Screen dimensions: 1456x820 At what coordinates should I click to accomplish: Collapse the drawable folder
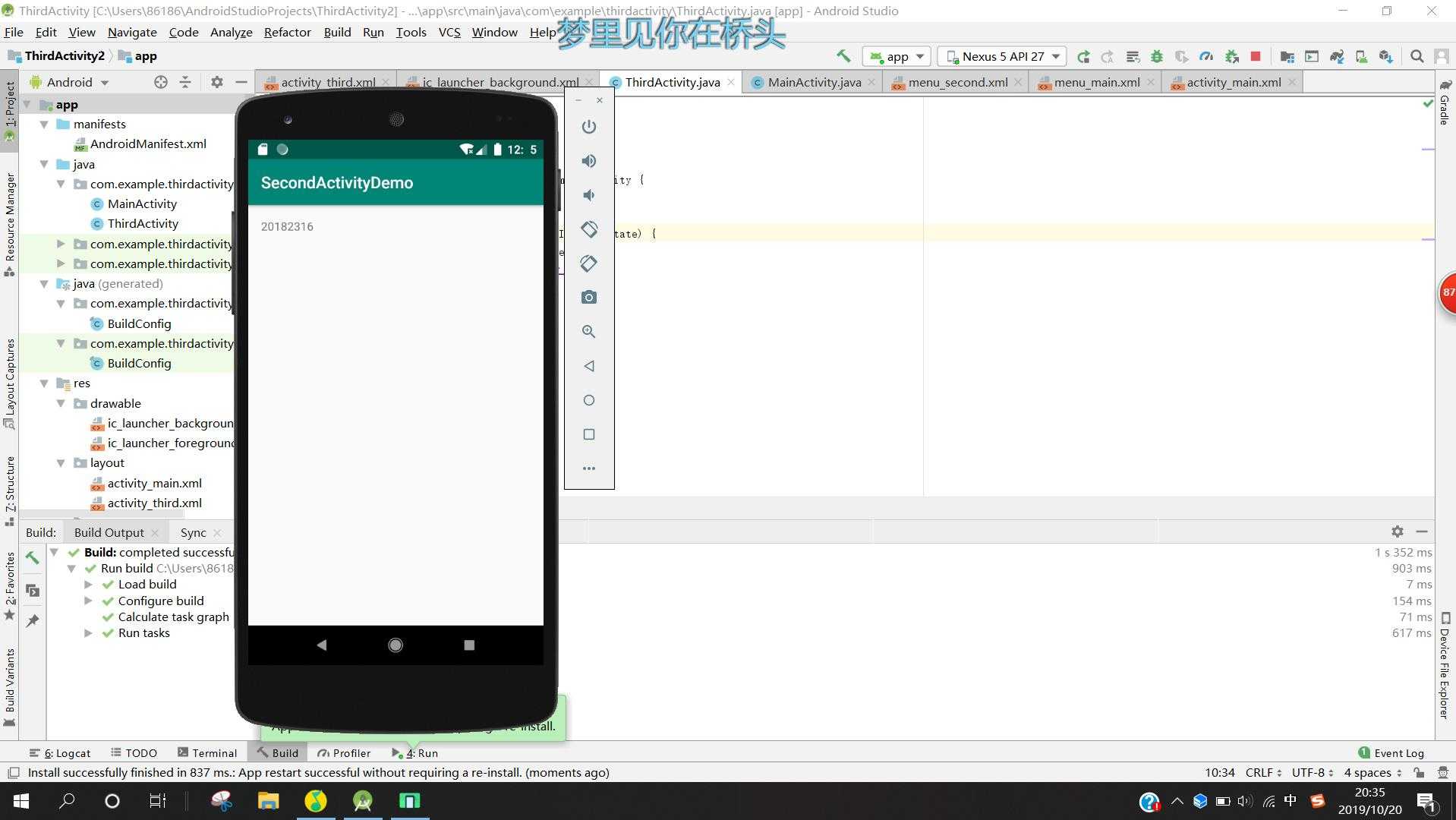[x=61, y=403]
